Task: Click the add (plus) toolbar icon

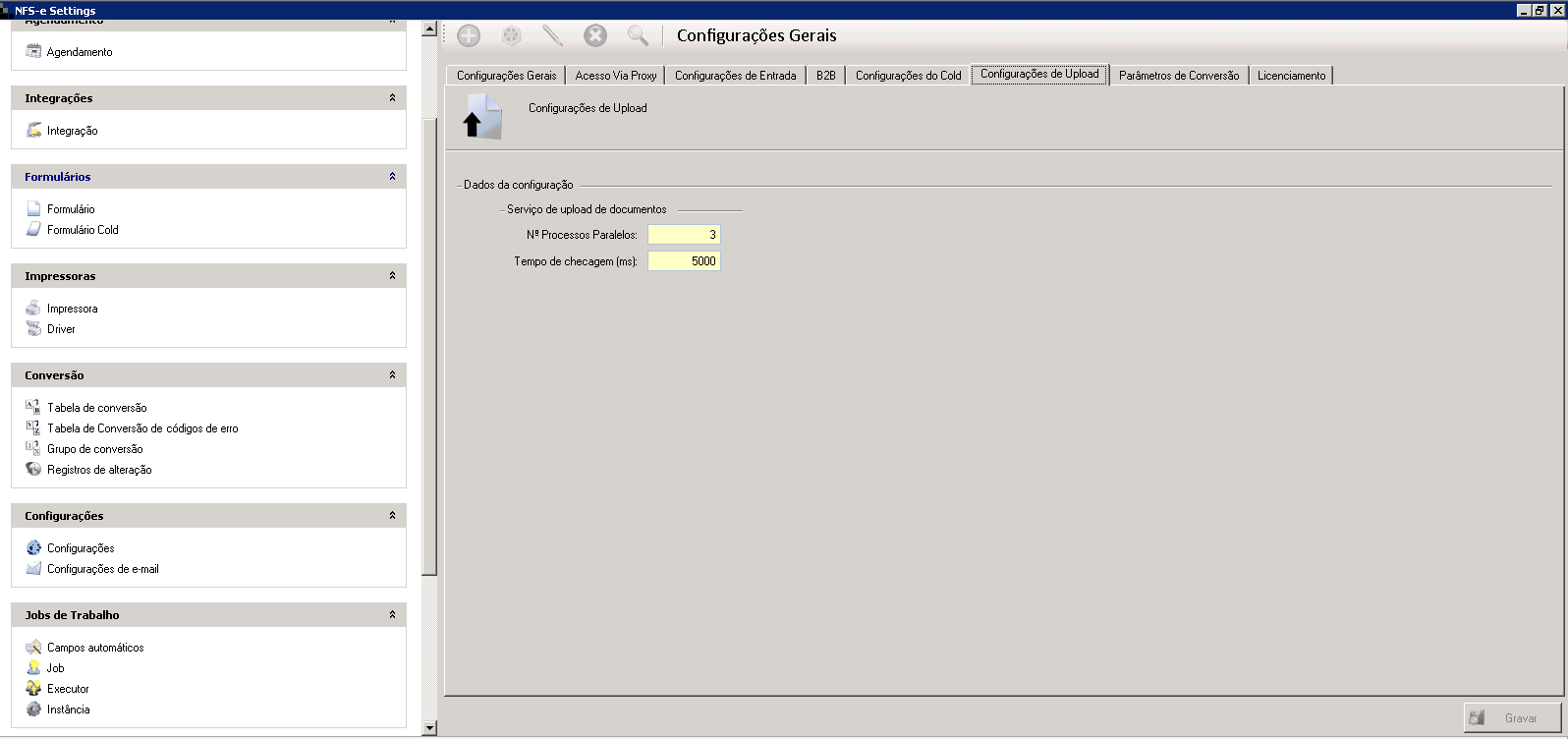Action: (469, 35)
